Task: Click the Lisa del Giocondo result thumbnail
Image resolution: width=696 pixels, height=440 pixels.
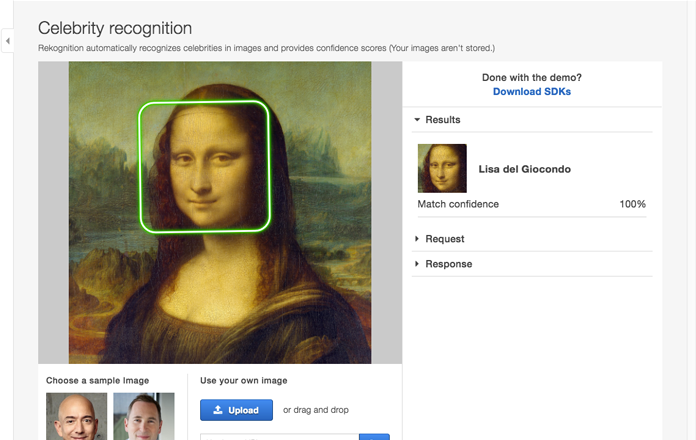Action: pos(442,168)
